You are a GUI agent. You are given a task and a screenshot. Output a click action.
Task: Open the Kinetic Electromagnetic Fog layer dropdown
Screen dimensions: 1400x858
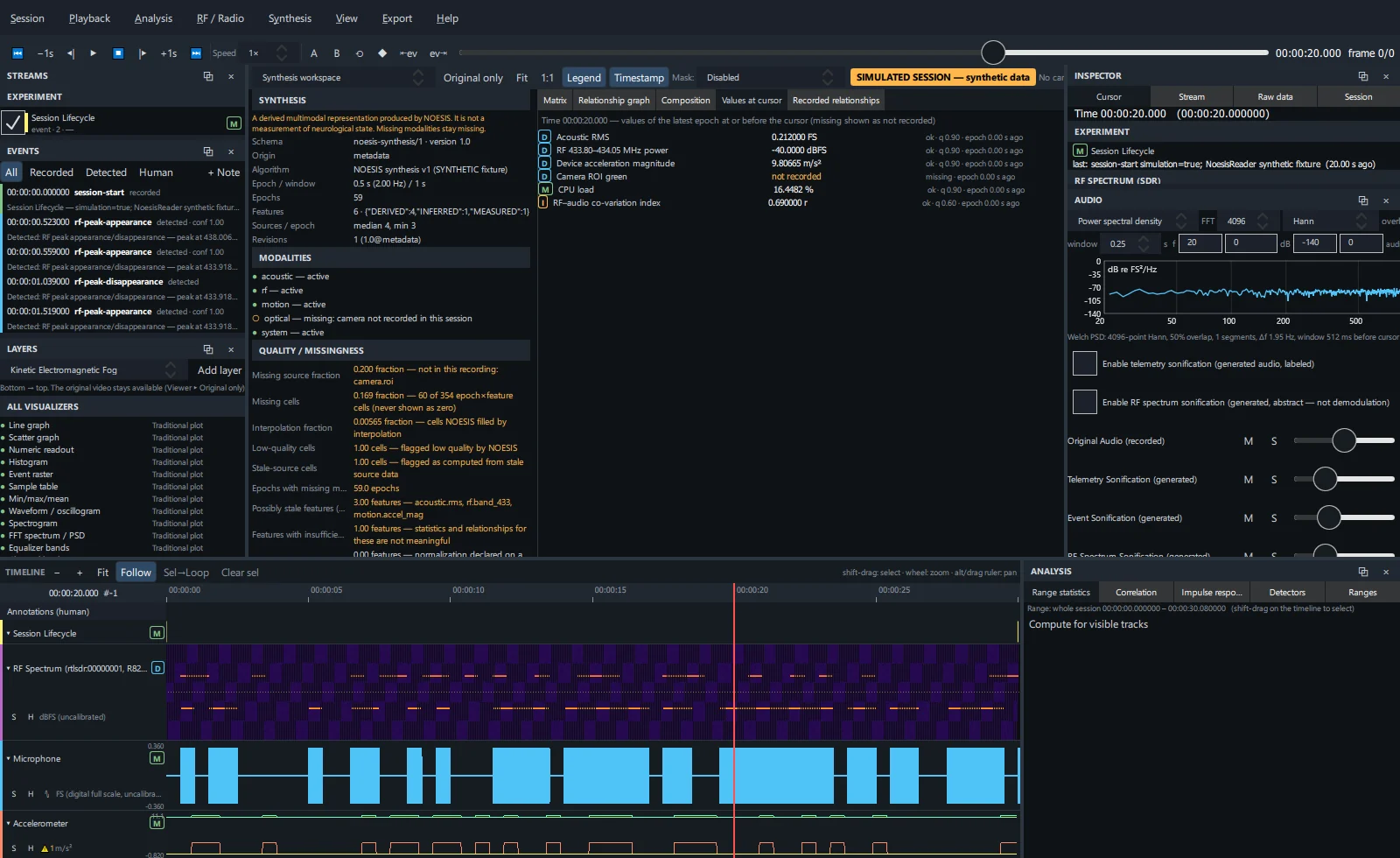click(x=92, y=369)
